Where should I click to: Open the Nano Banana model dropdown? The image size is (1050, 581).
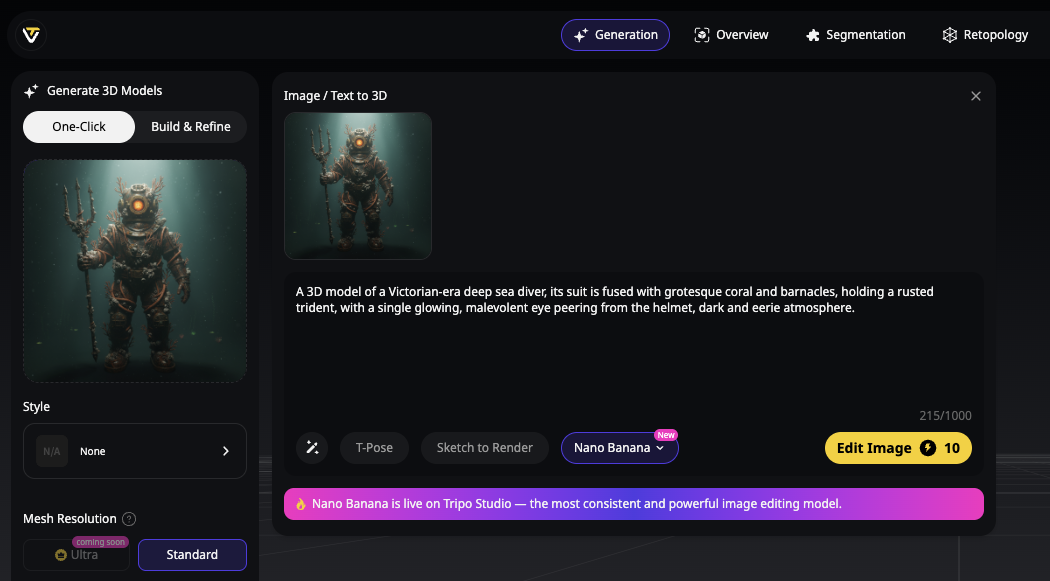(x=619, y=448)
